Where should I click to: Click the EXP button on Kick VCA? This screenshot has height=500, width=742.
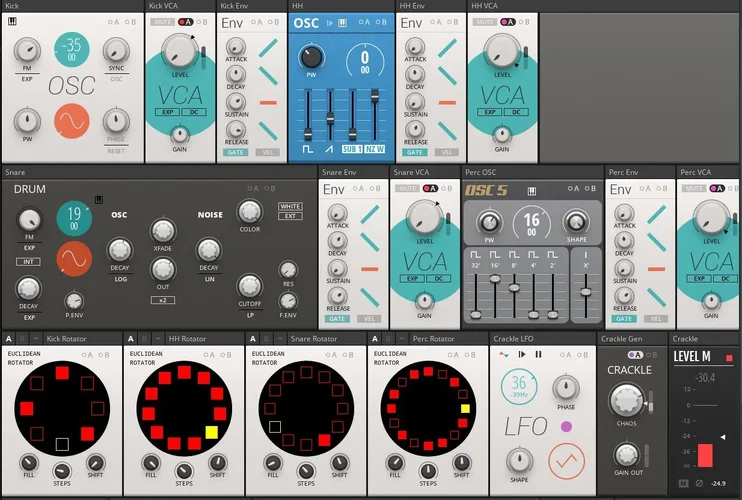[168, 112]
